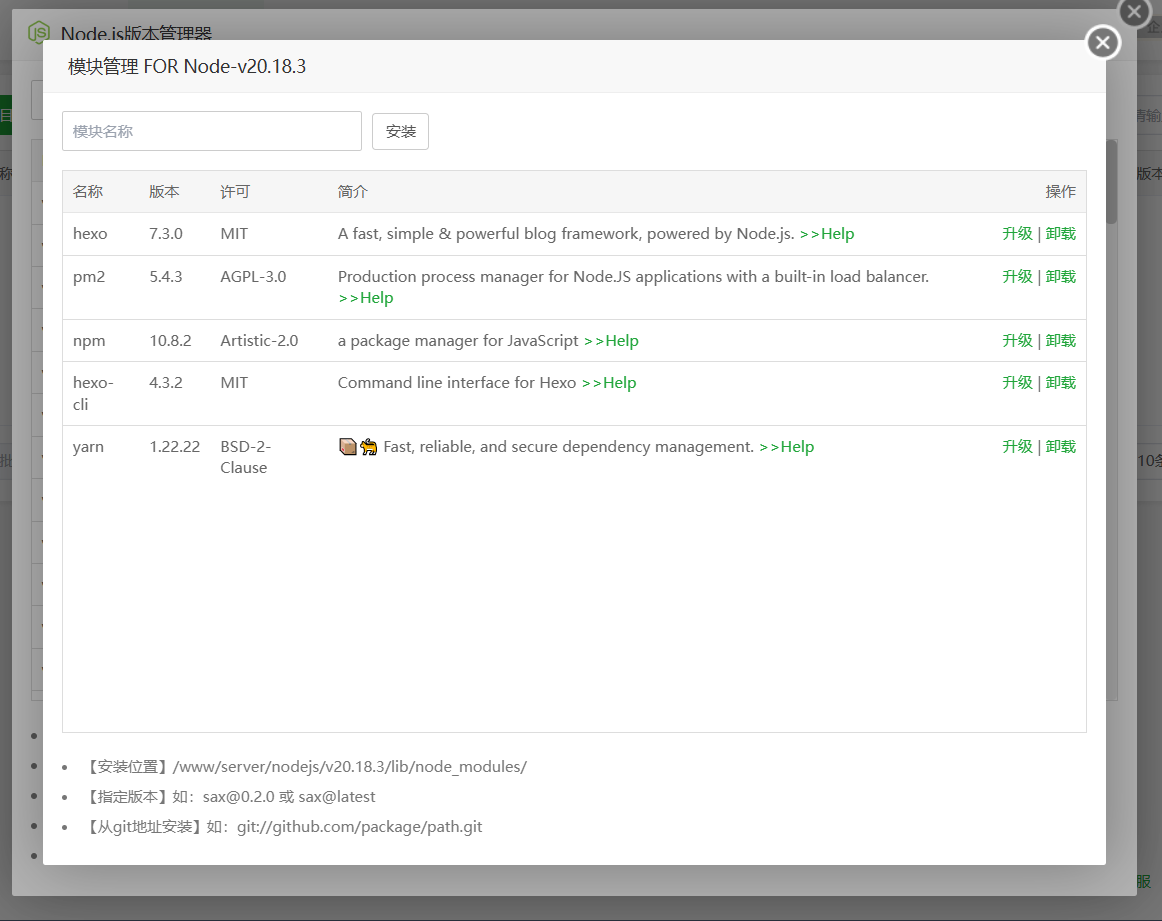Click the dialog title 模块管理 FOR Node-v20.18.3

click(187, 67)
